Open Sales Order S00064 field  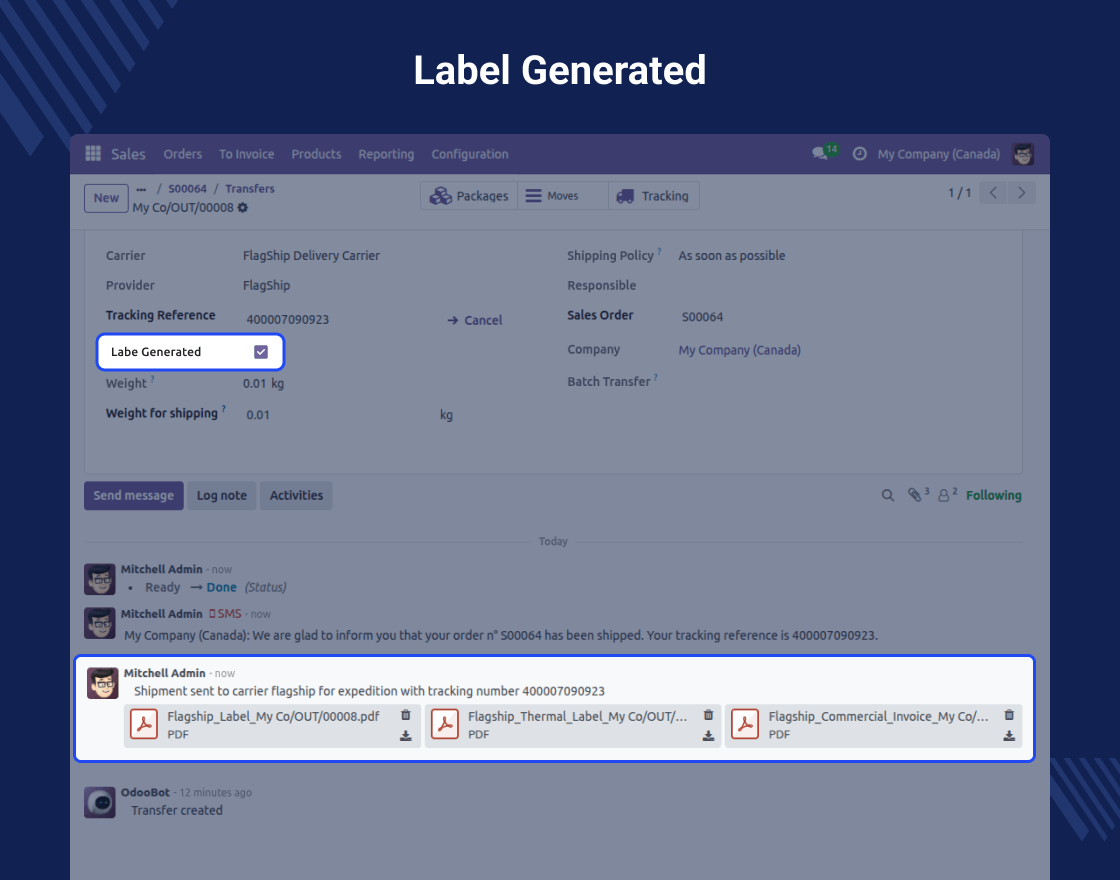tap(702, 316)
